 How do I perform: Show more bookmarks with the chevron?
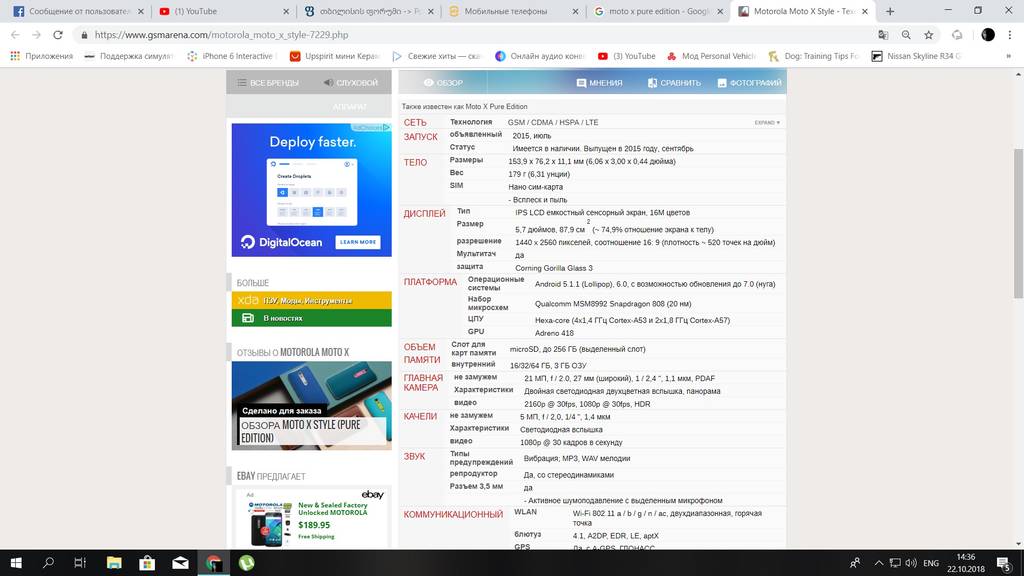(x=1008, y=56)
